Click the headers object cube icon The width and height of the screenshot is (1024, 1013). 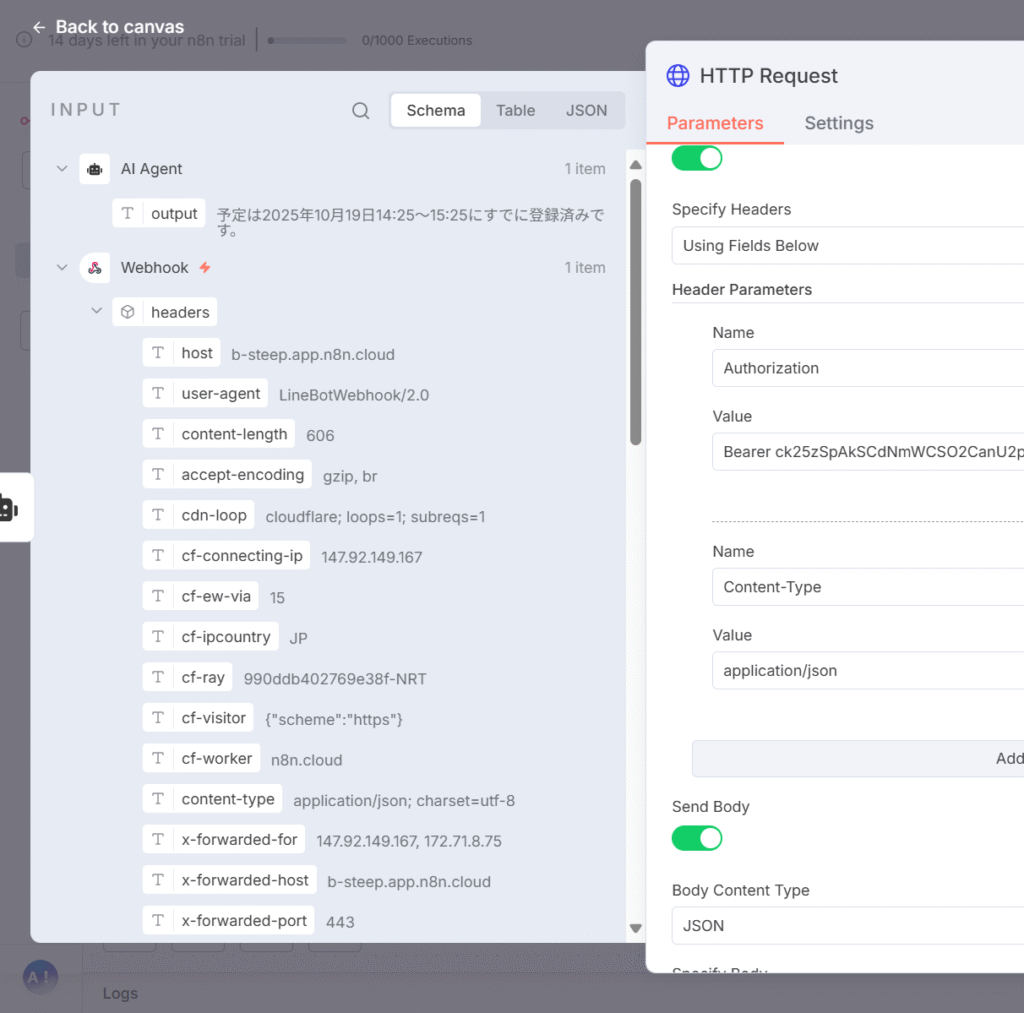pyautogui.click(x=128, y=312)
